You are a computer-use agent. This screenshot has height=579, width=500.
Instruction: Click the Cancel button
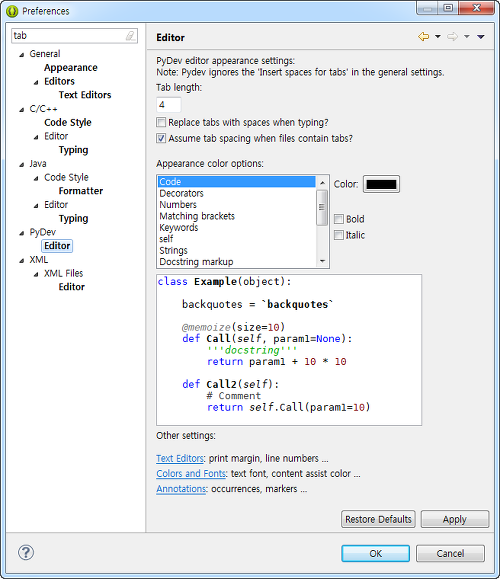[450, 554]
